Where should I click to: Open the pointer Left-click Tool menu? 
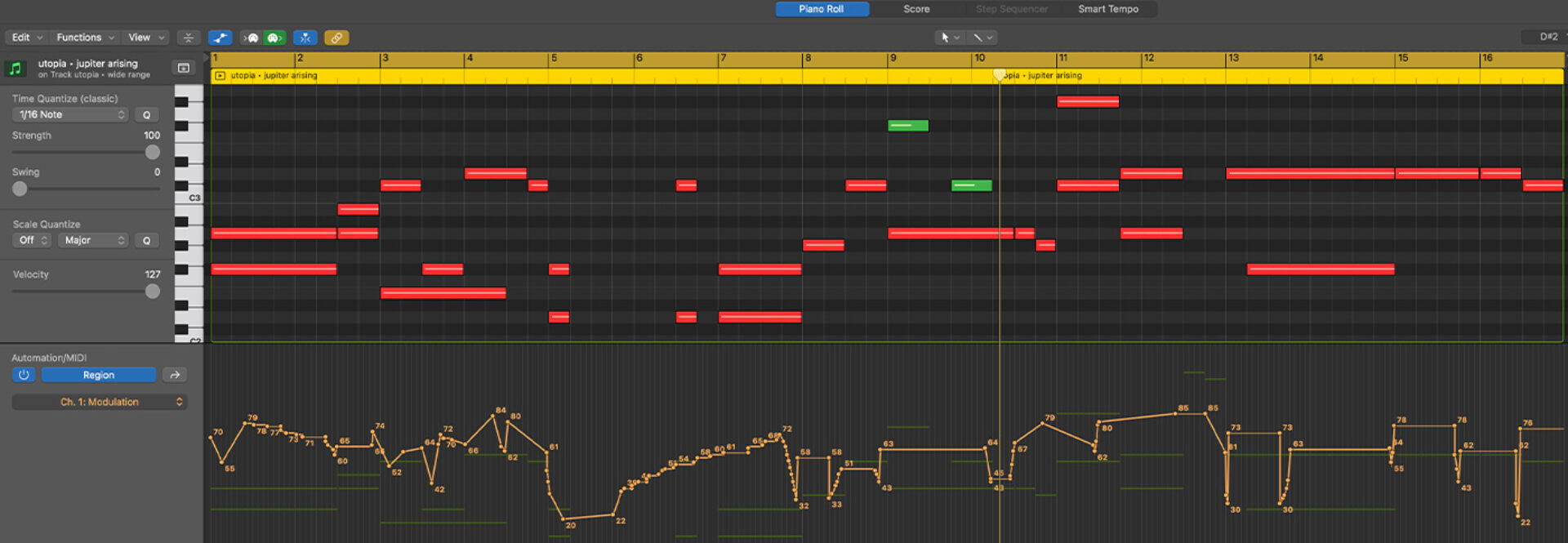tap(950, 38)
